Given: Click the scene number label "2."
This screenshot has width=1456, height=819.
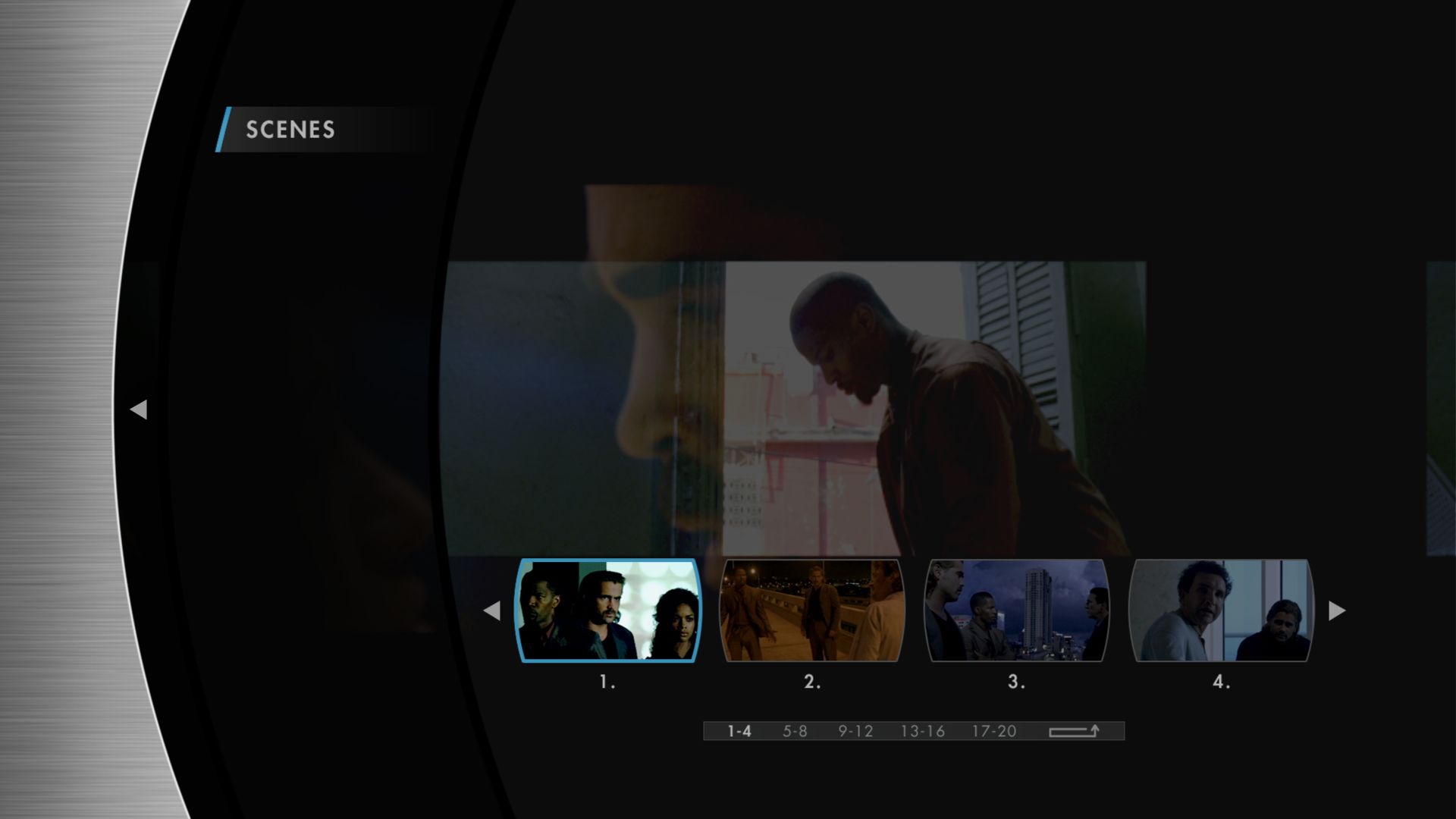Looking at the screenshot, I should pos(812,682).
